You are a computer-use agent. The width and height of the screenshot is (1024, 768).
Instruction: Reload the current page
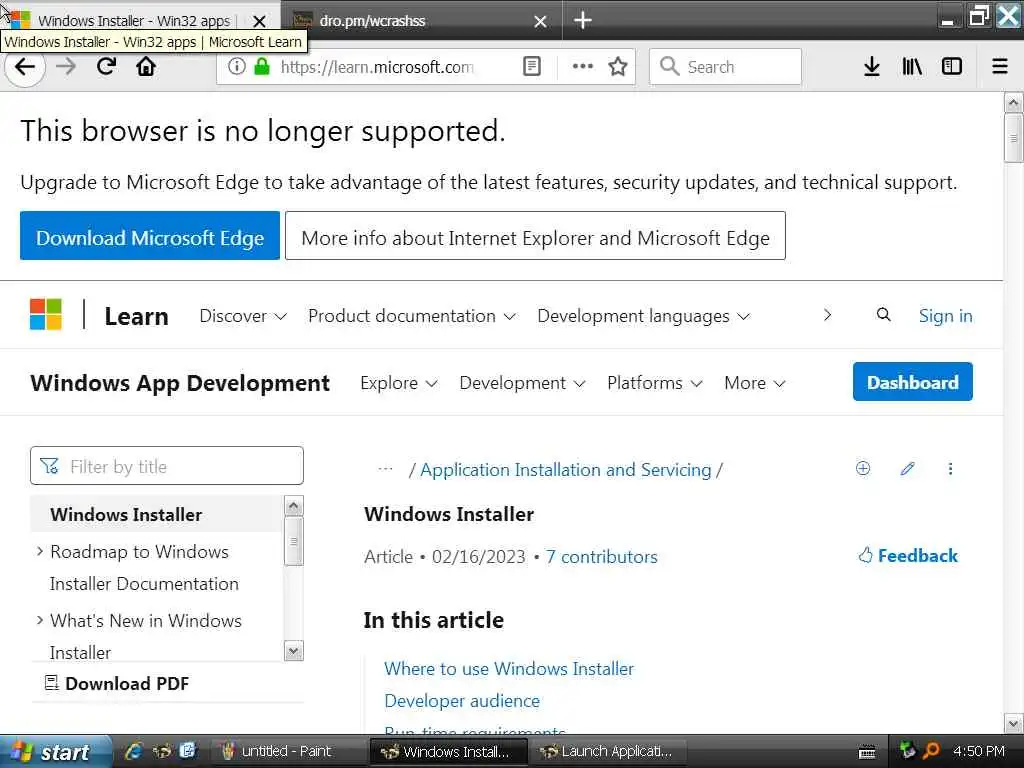tap(106, 66)
